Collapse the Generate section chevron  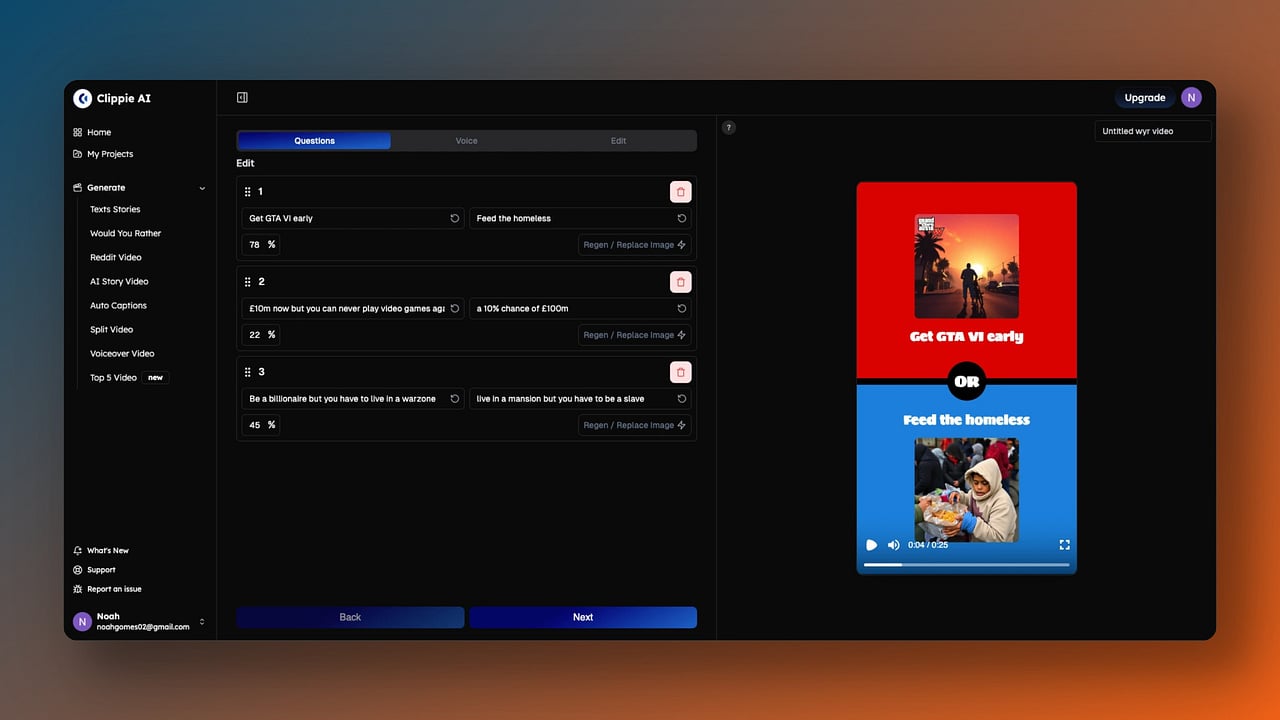pos(202,188)
